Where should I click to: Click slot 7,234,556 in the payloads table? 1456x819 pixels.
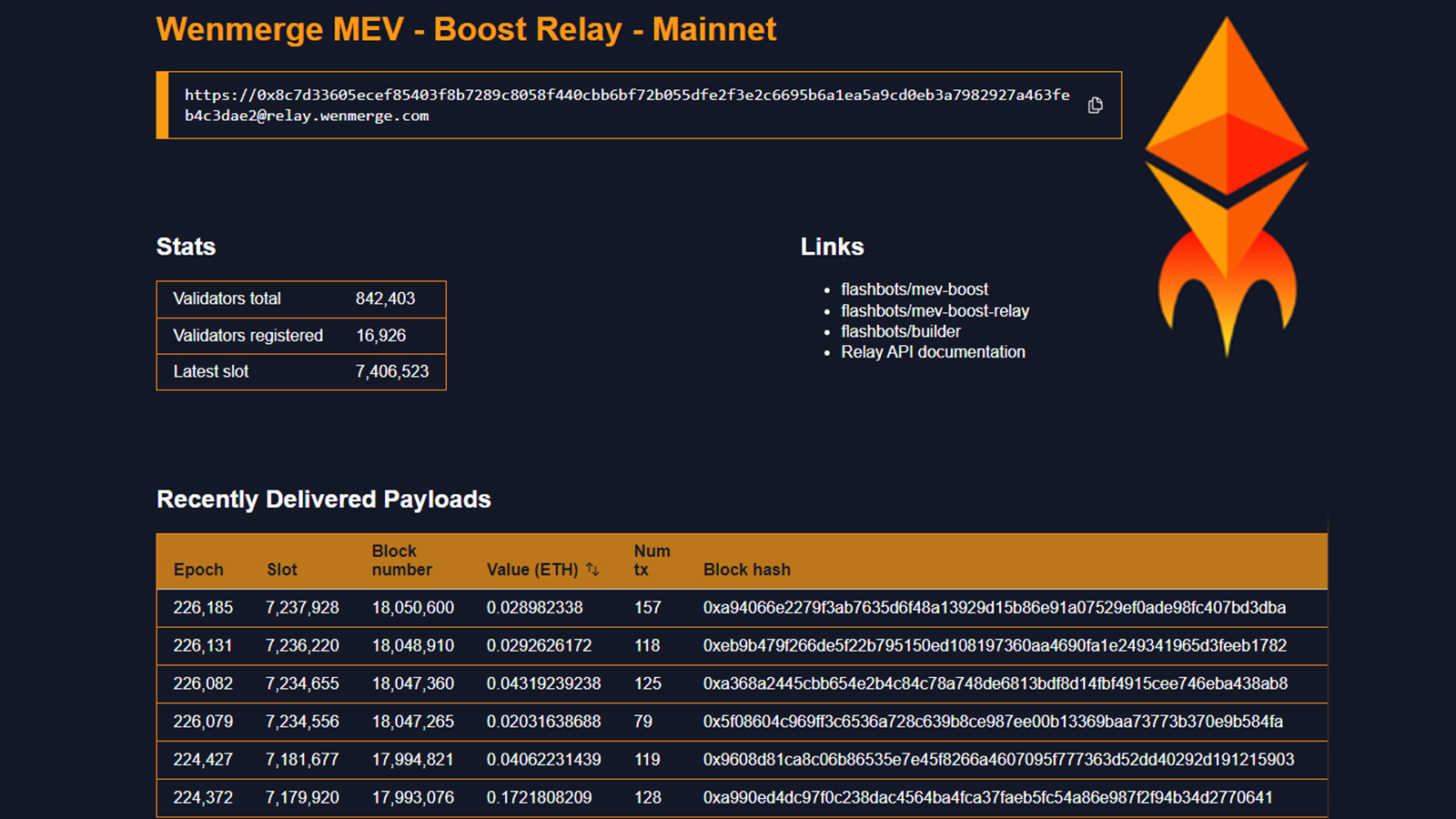click(302, 722)
